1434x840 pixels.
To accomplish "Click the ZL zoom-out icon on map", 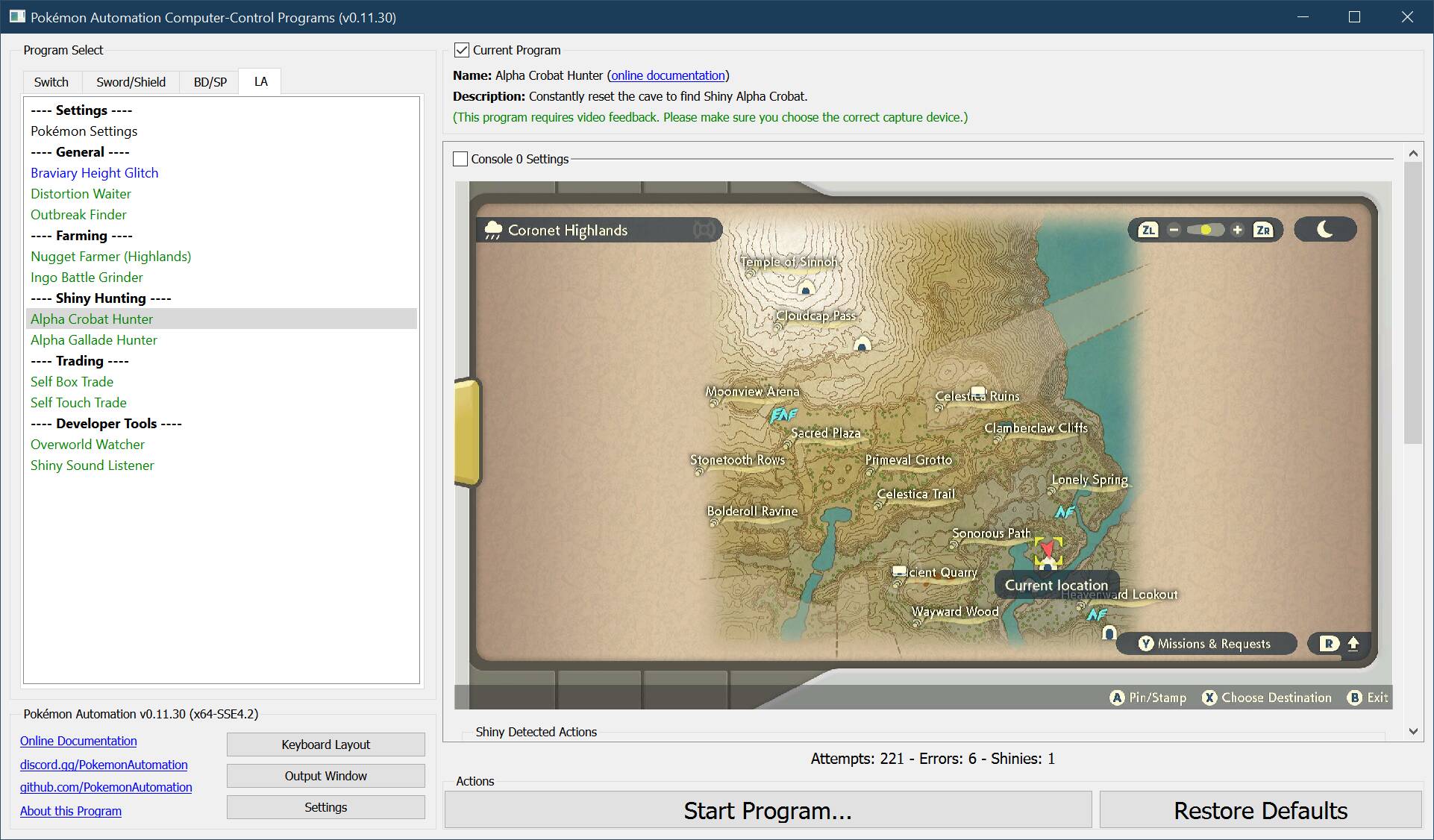I will (x=1148, y=230).
